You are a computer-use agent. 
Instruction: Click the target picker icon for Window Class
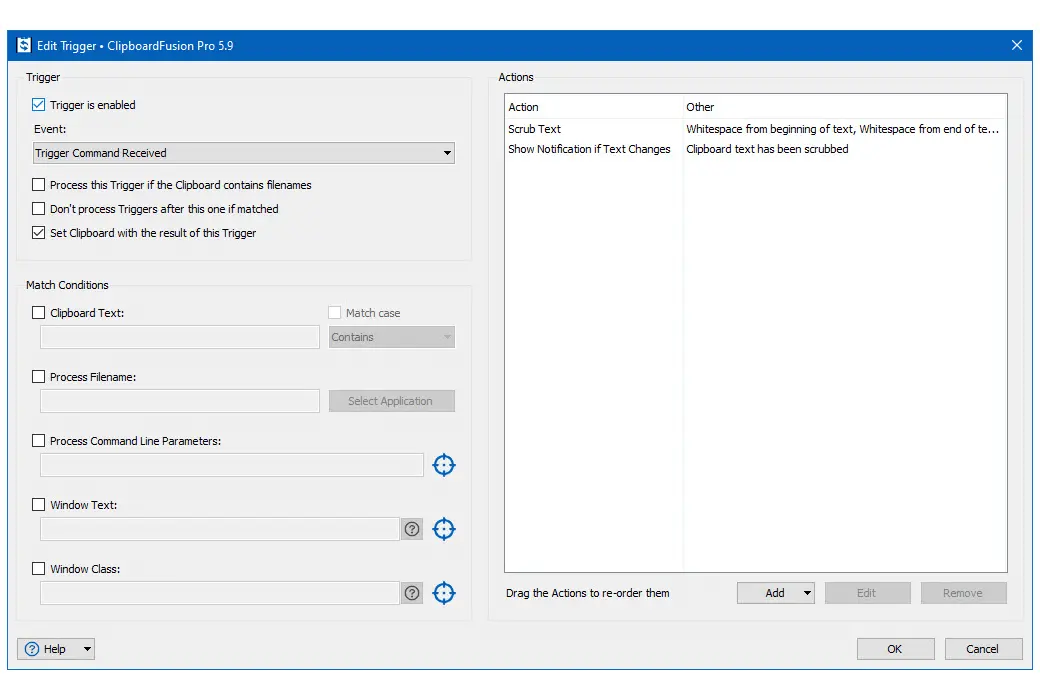tap(444, 593)
